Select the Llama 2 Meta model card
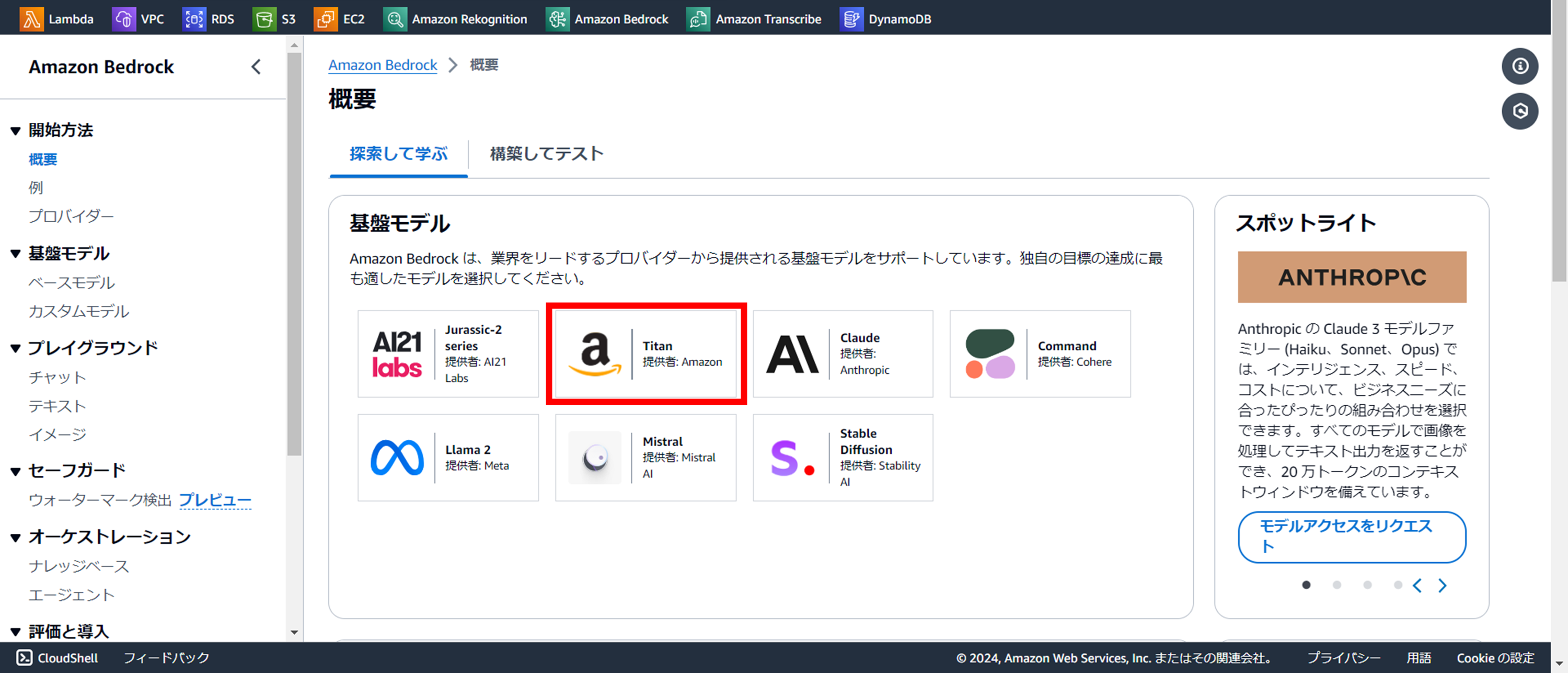1568x673 pixels. pos(448,458)
